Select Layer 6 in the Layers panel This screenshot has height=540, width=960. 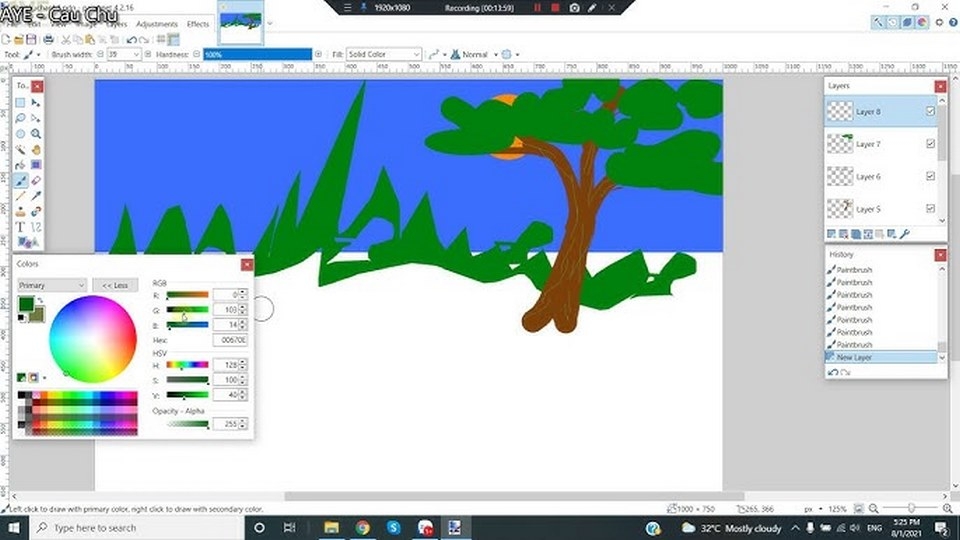[x=880, y=176]
